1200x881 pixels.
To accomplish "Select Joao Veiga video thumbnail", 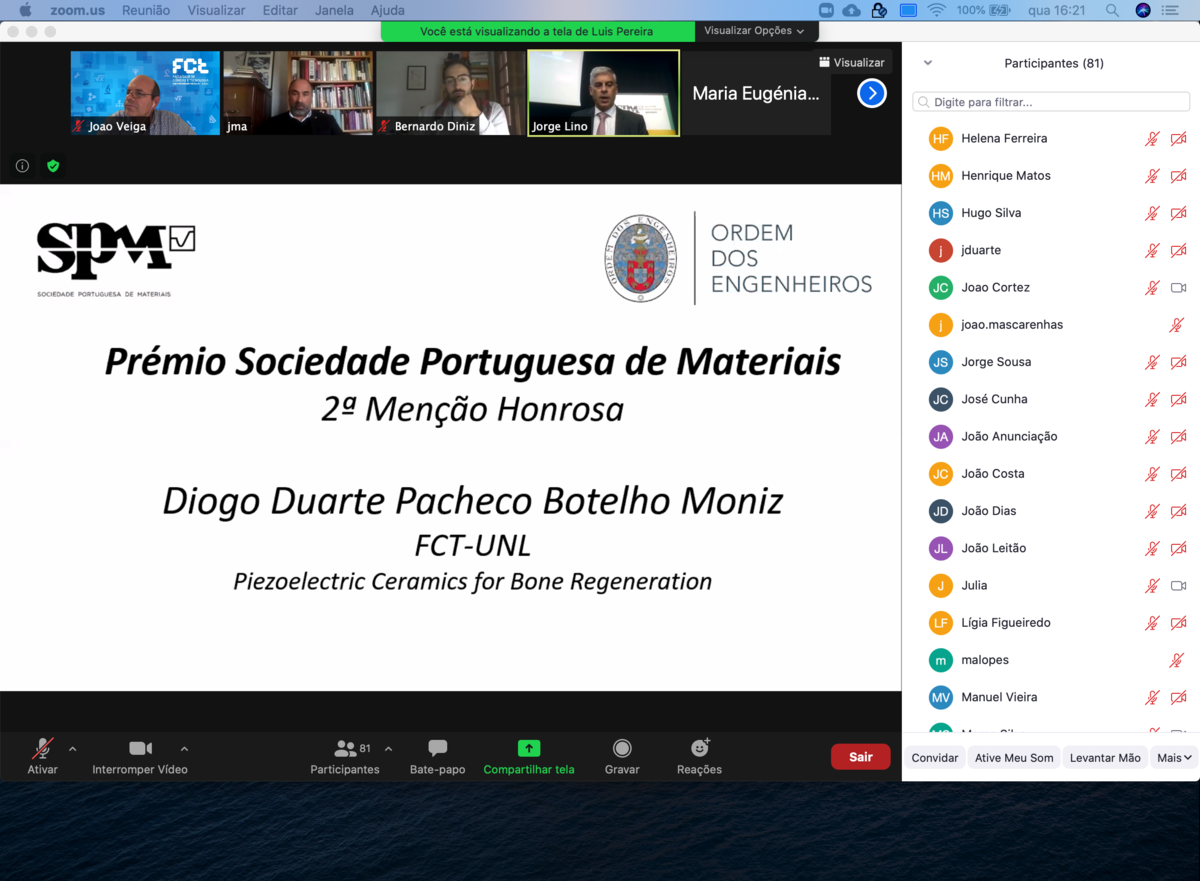I will [145, 93].
